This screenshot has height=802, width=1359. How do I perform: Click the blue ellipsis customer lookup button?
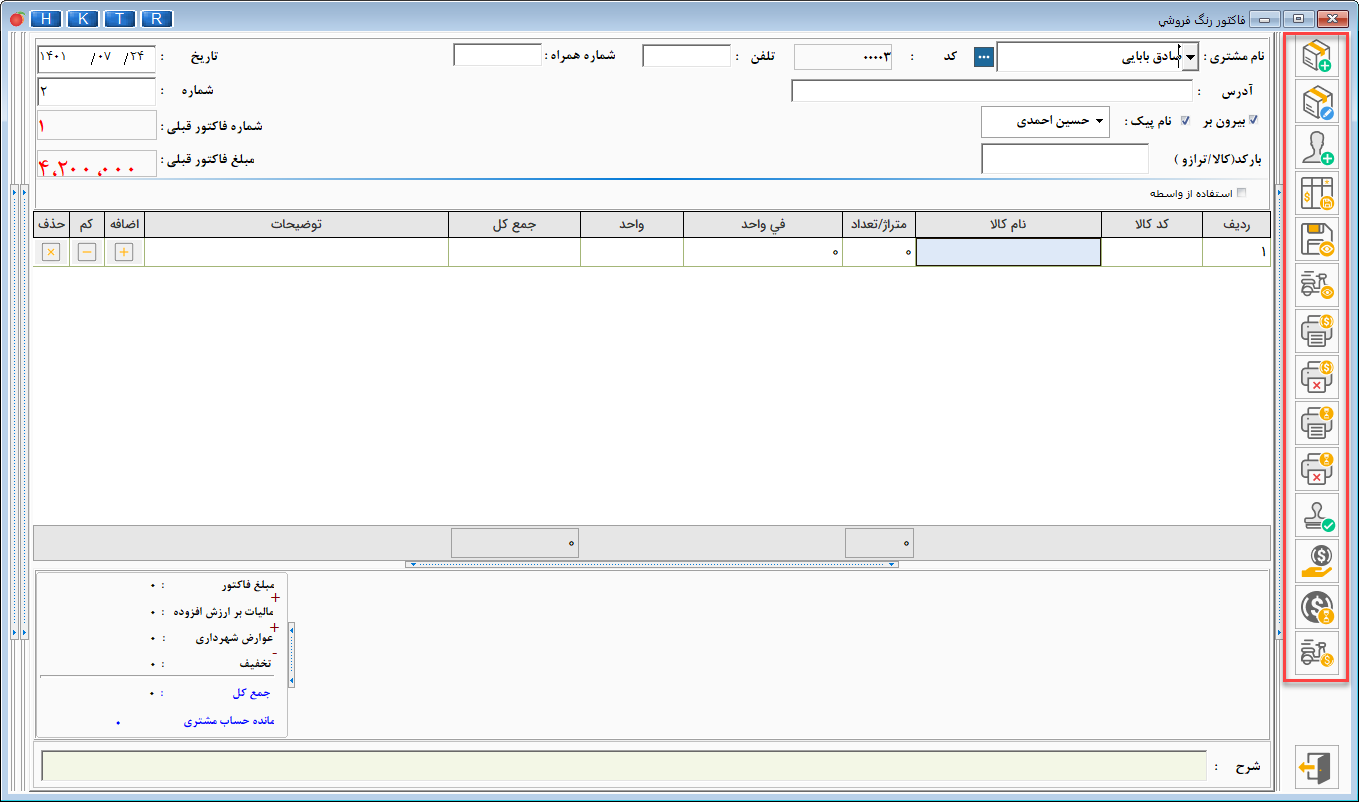(x=984, y=57)
